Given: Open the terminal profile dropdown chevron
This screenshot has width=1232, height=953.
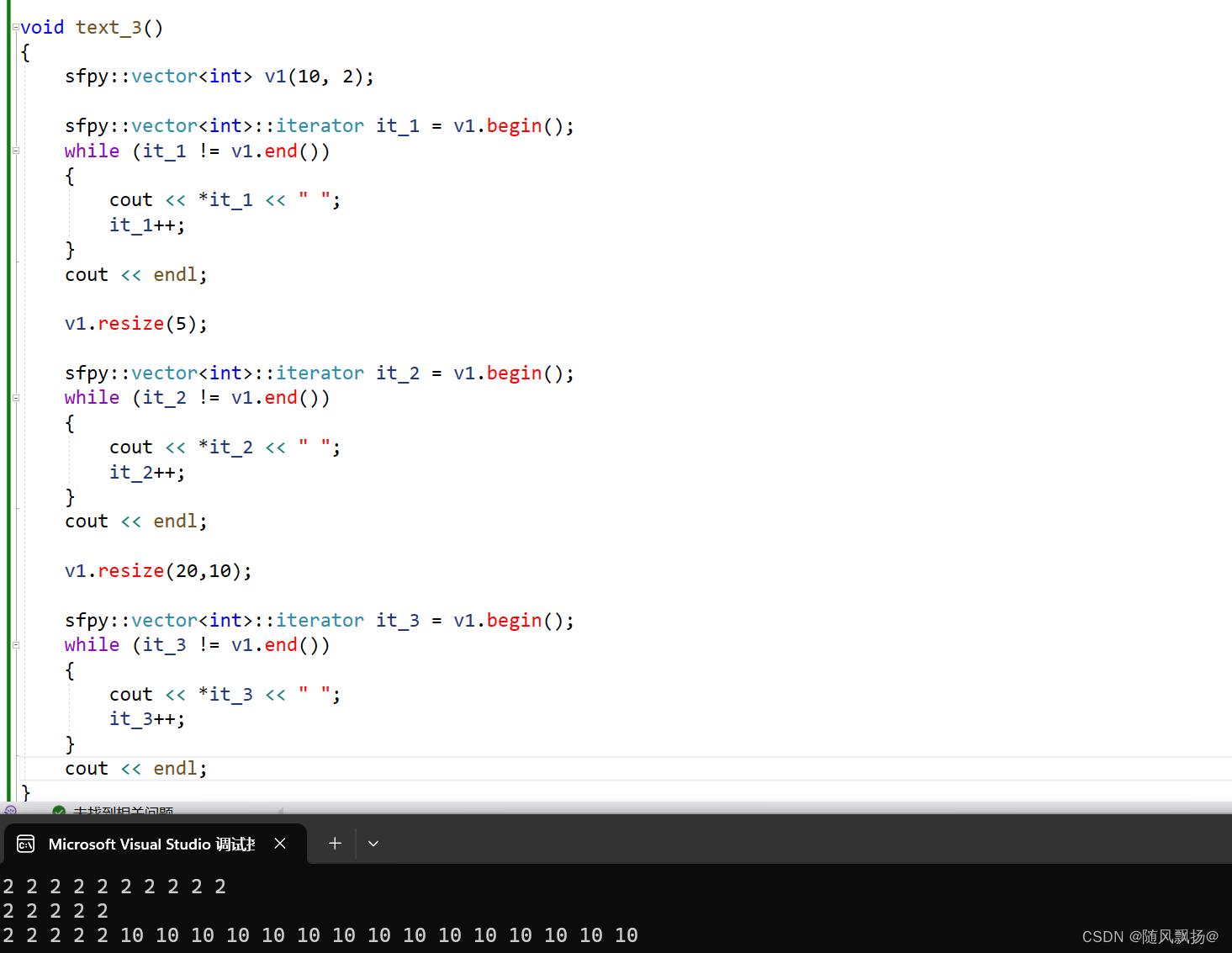Looking at the screenshot, I should click(x=373, y=844).
